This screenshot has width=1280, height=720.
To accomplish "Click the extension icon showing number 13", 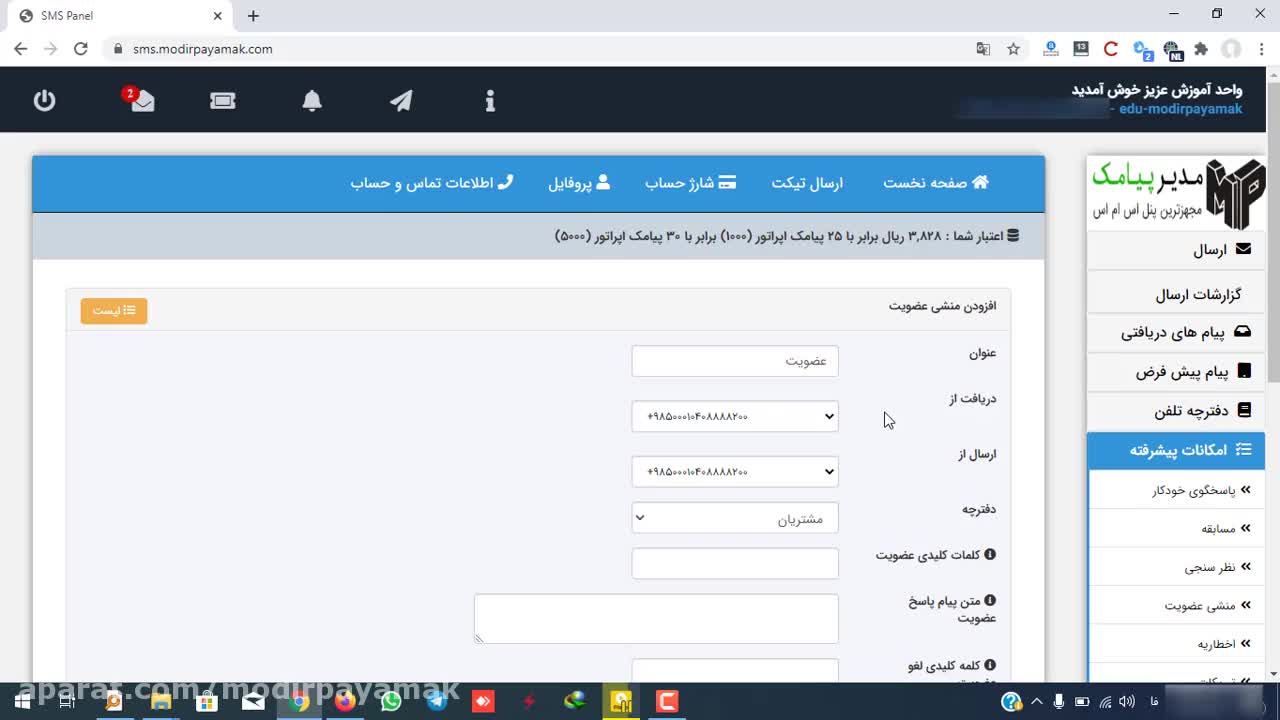I will [x=1080, y=48].
